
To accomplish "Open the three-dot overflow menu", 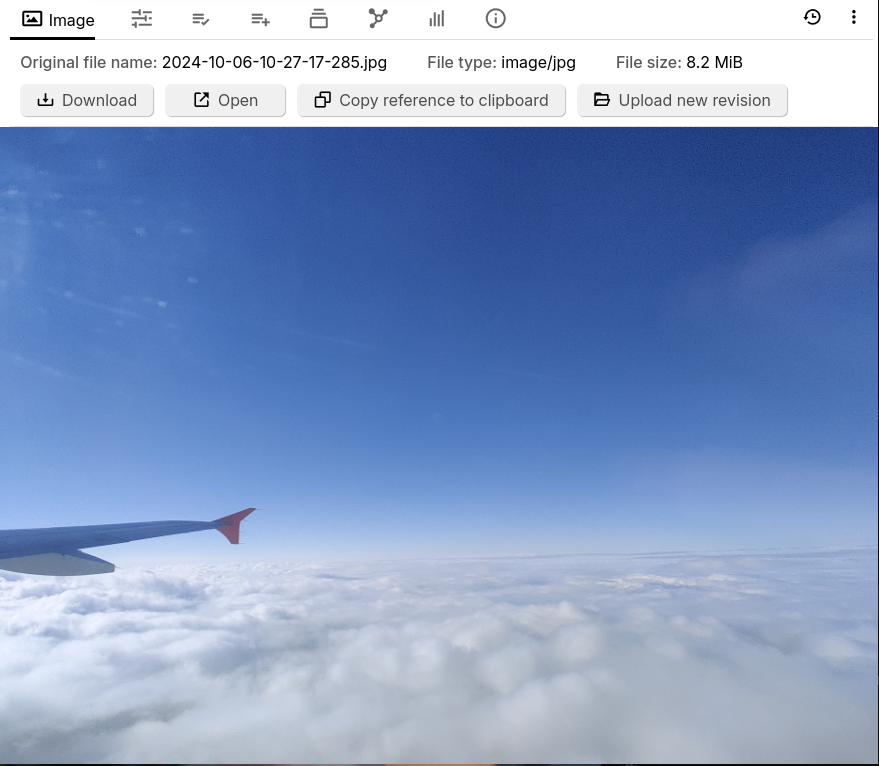I will (854, 17).
